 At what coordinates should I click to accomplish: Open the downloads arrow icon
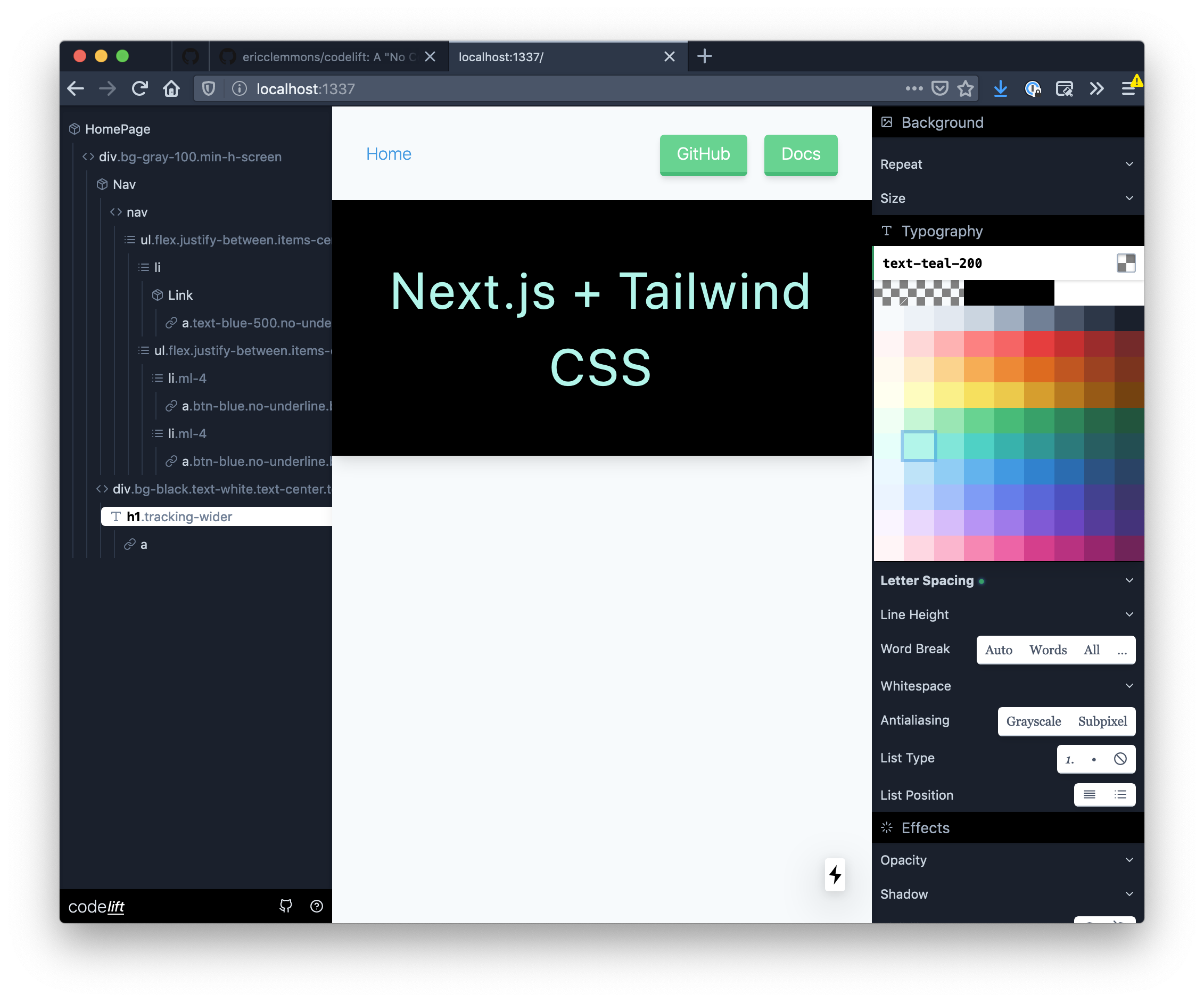click(1001, 88)
